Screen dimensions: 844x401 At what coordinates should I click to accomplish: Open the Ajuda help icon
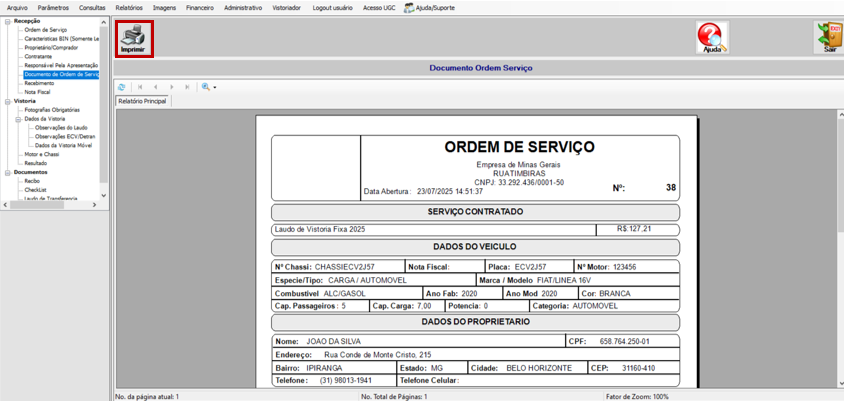click(712, 38)
